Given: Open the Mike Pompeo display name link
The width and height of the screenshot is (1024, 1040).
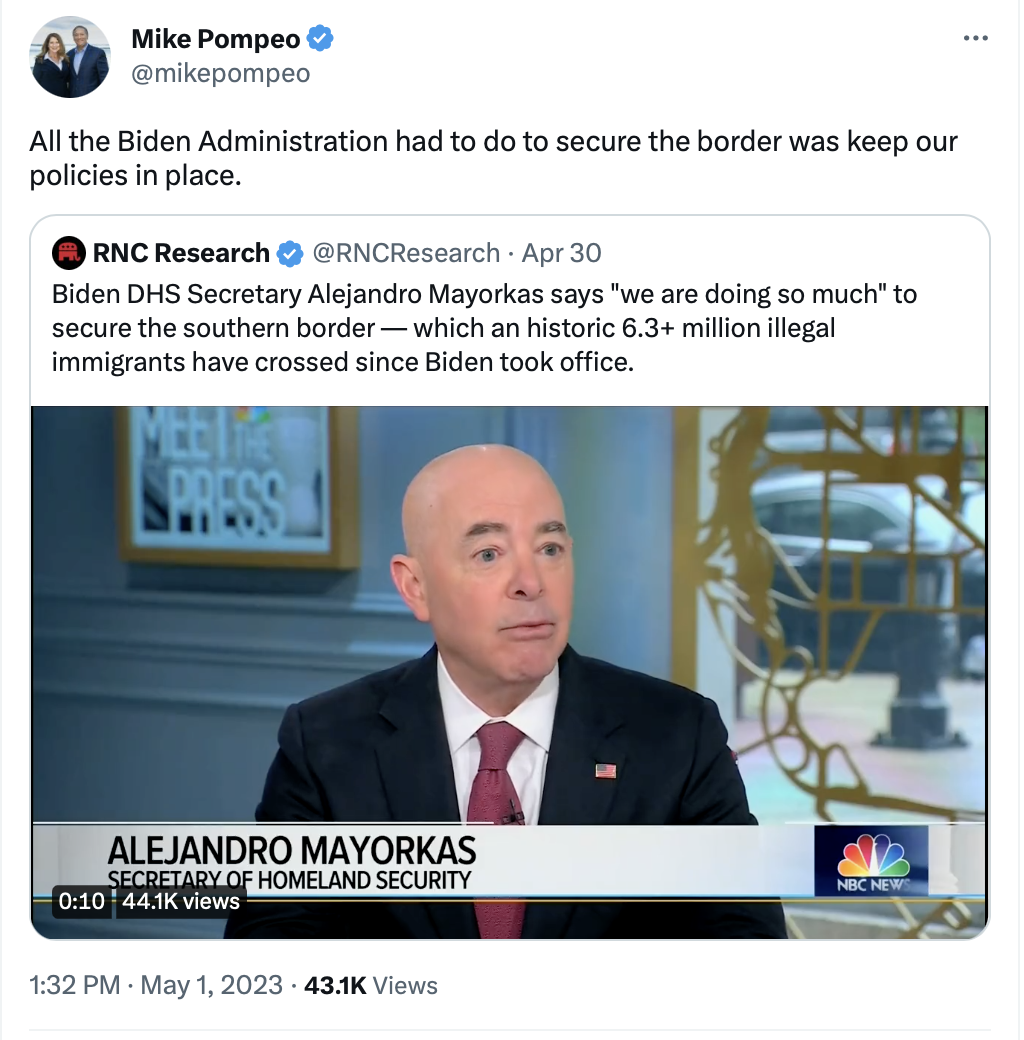Looking at the screenshot, I should click(x=216, y=38).
